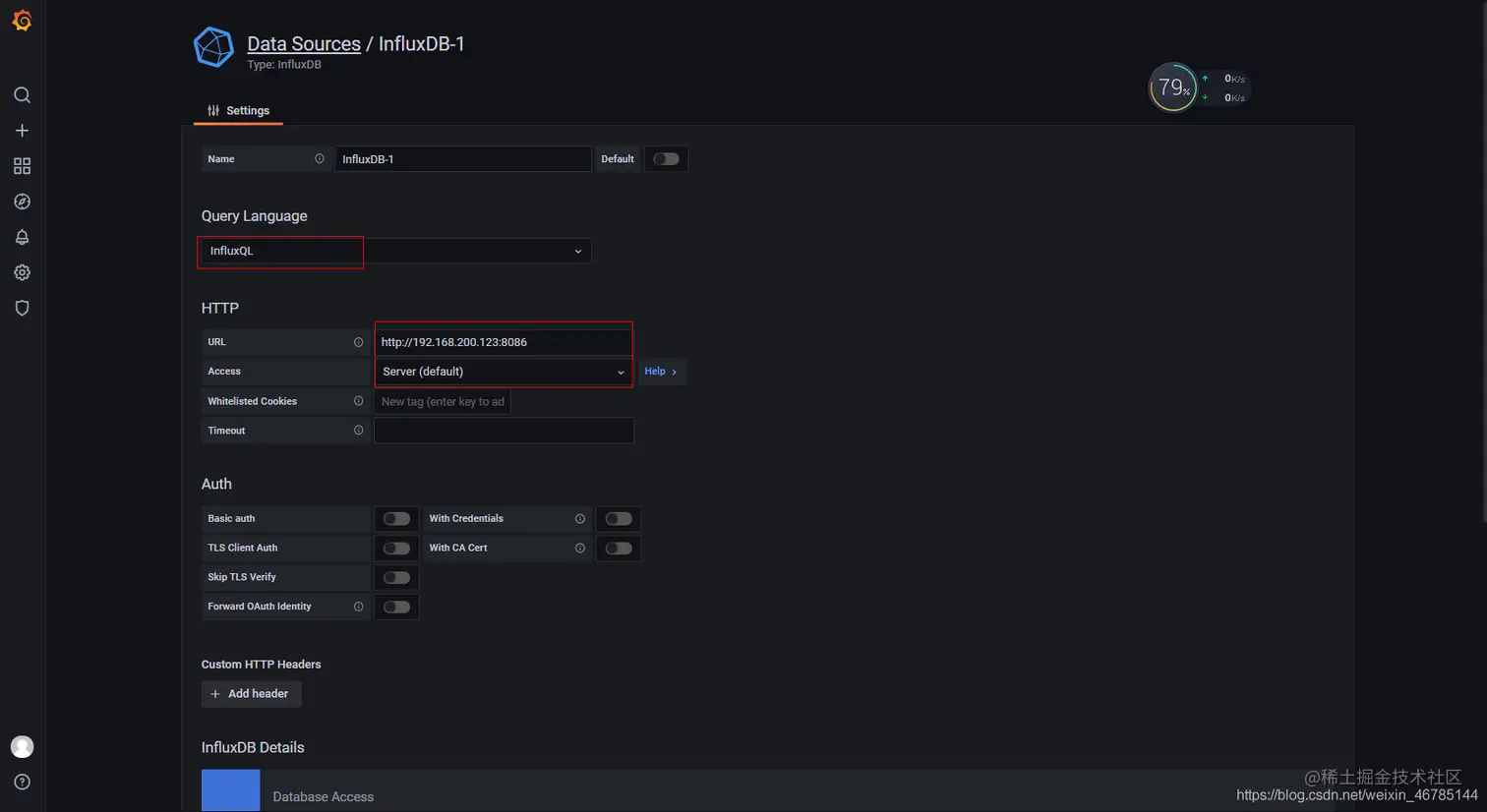The width and height of the screenshot is (1487, 812).
Task: Go to the Data Sources breadcrumb link
Action: point(304,43)
